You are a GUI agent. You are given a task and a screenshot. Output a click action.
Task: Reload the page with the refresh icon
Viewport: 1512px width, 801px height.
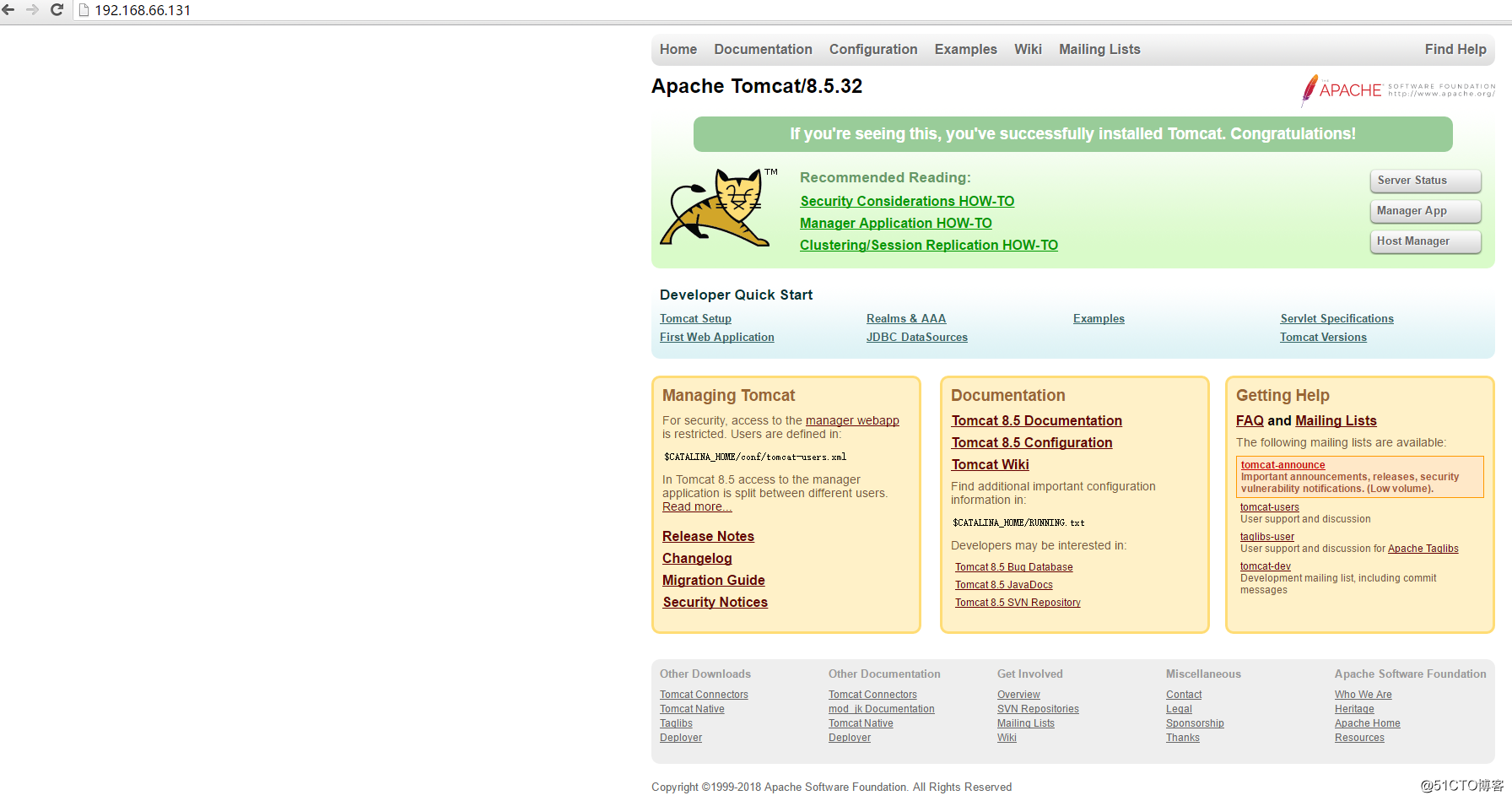(x=57, y=10)
